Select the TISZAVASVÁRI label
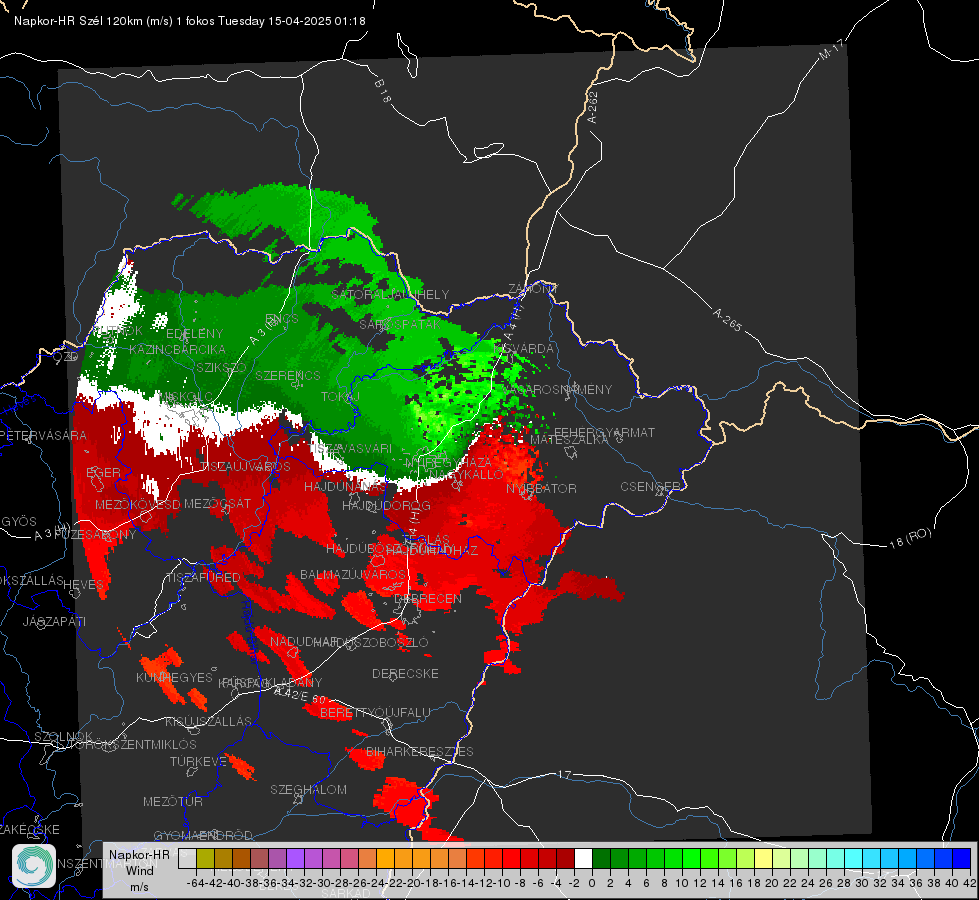The width and height of the screenshot is (979, 900). (352, 448)
